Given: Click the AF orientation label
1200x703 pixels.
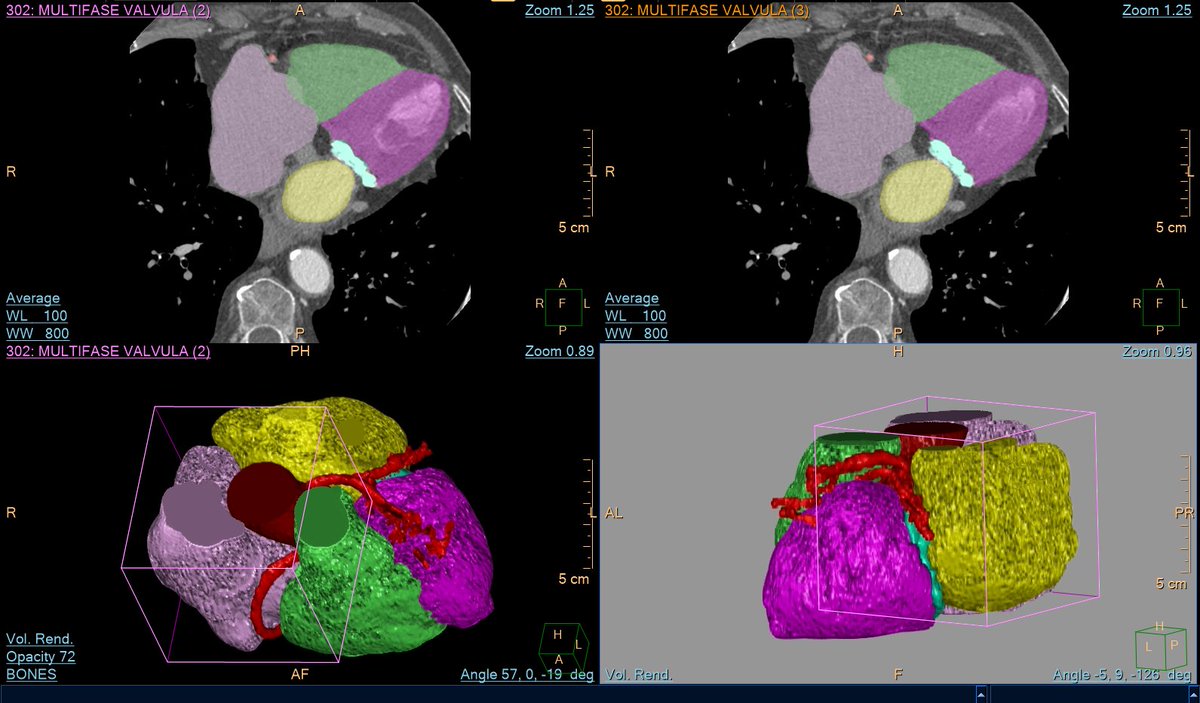Looking at the screenshot, I should (299, 675).
